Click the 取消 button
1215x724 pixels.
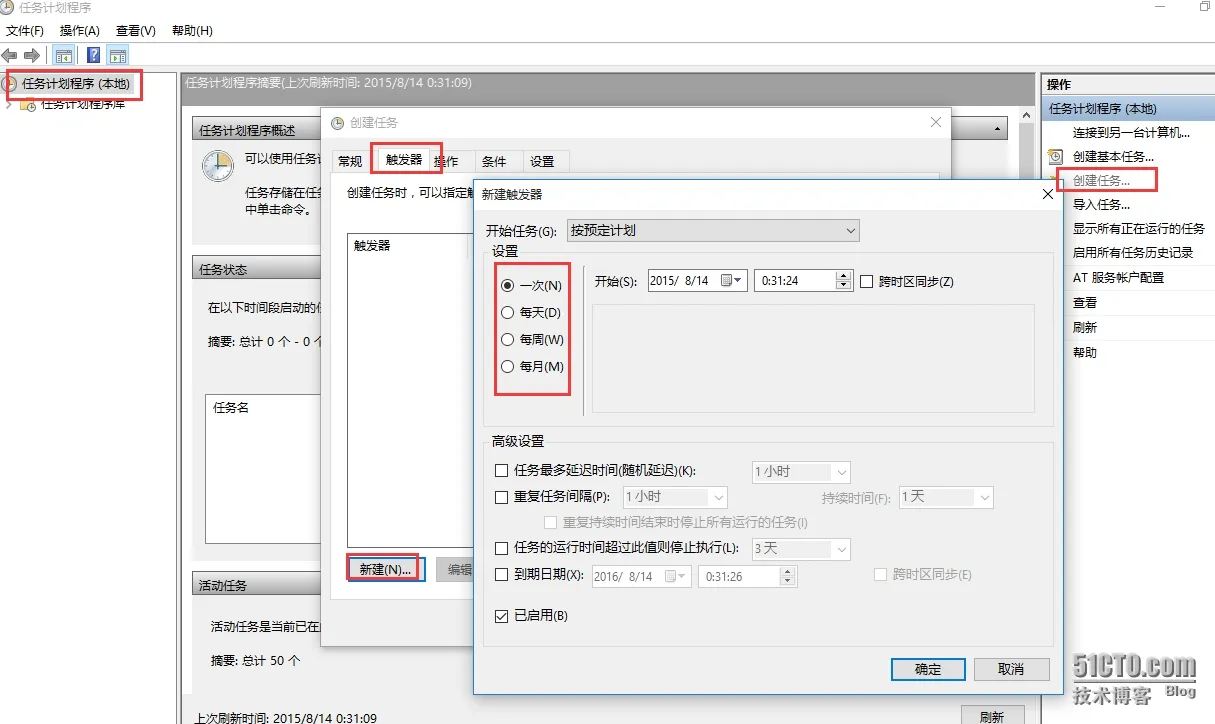[x=1012, y=669]
